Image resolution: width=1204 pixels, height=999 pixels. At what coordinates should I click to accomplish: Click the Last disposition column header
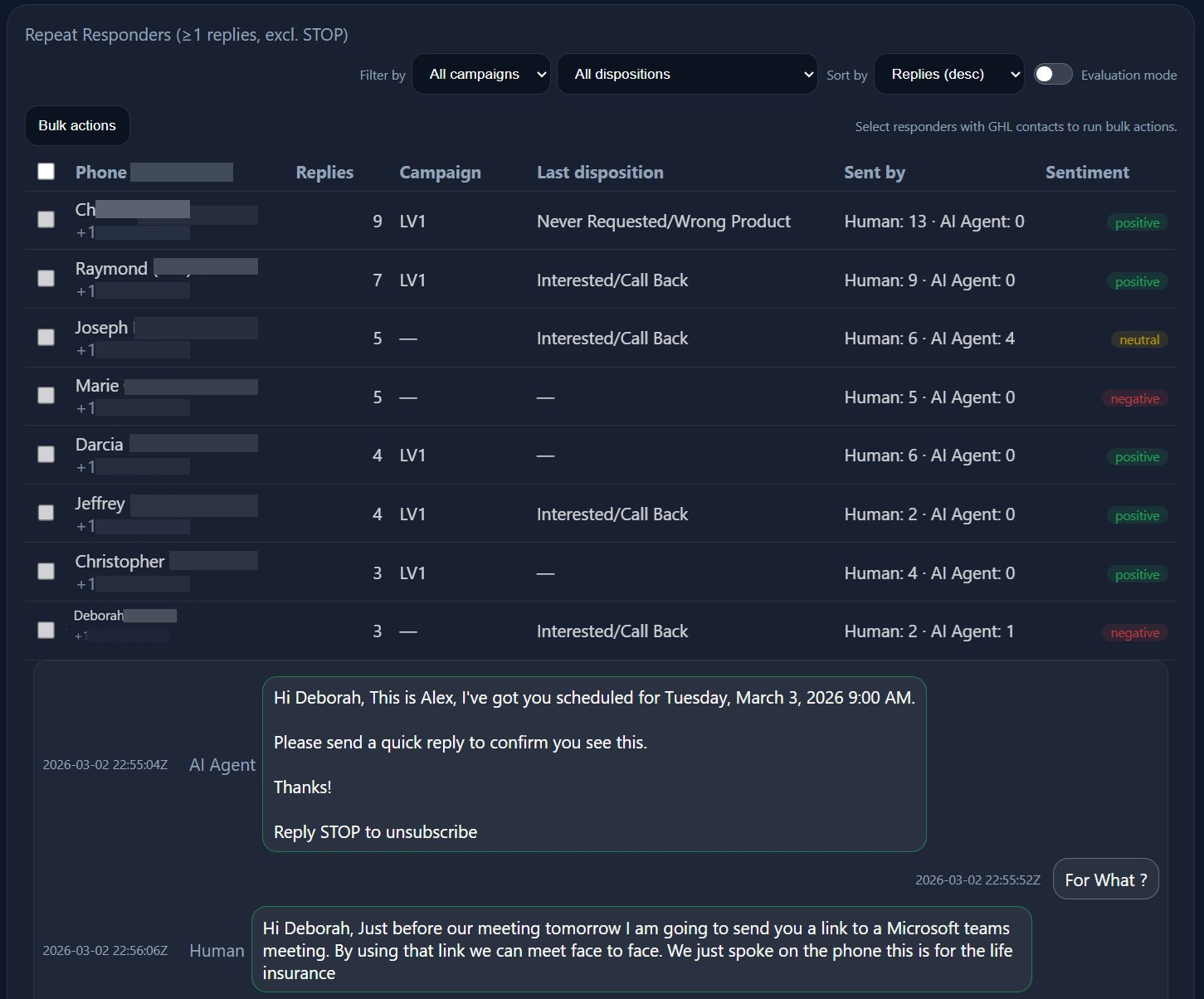600,172
